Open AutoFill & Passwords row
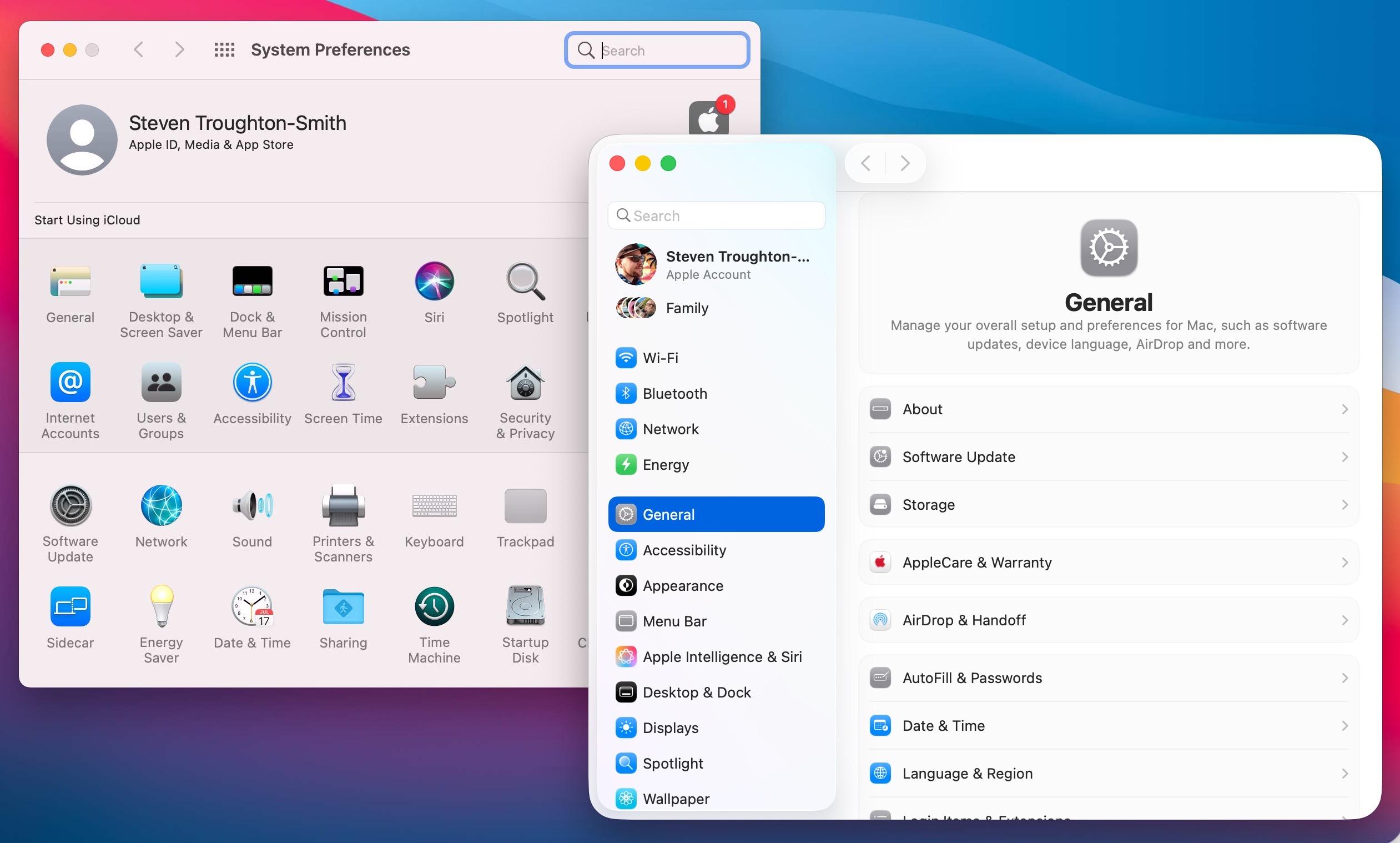The height and width of the screenshot is (843, 1400). 1109,678
